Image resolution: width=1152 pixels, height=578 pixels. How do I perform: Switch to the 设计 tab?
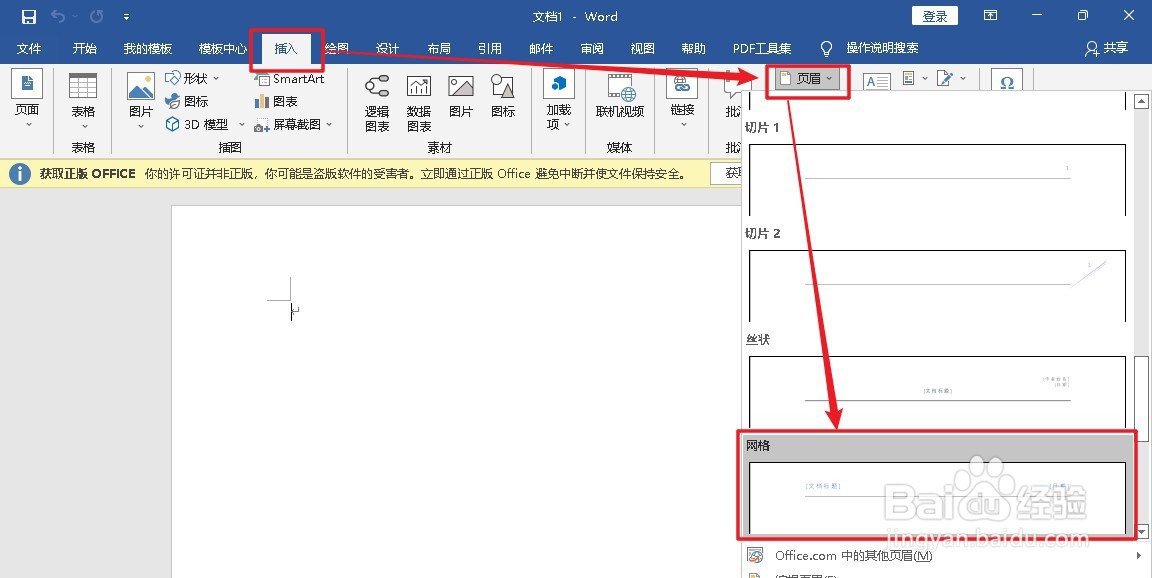tap(388, 47)
